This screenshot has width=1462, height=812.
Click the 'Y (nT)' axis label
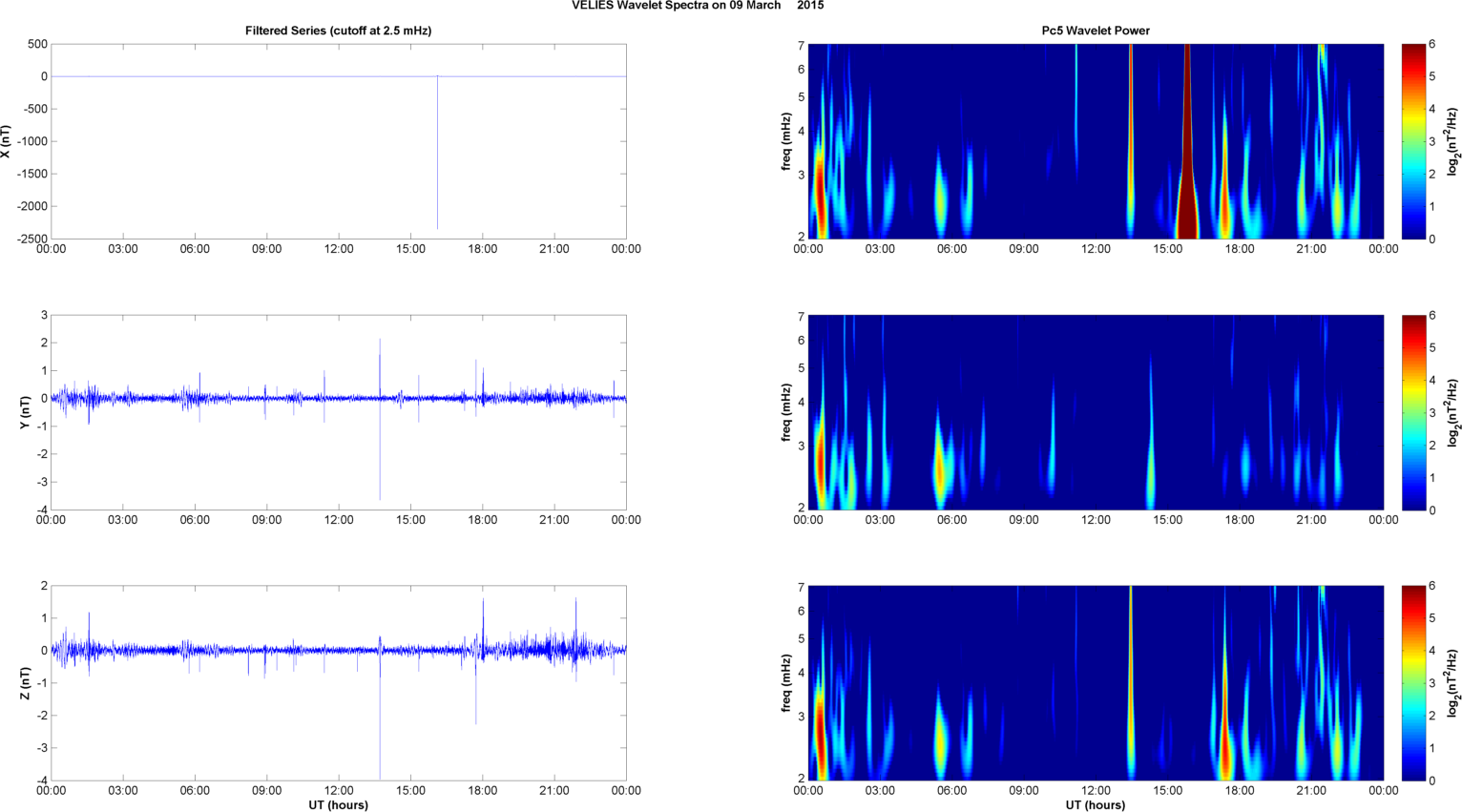(25, 412)
